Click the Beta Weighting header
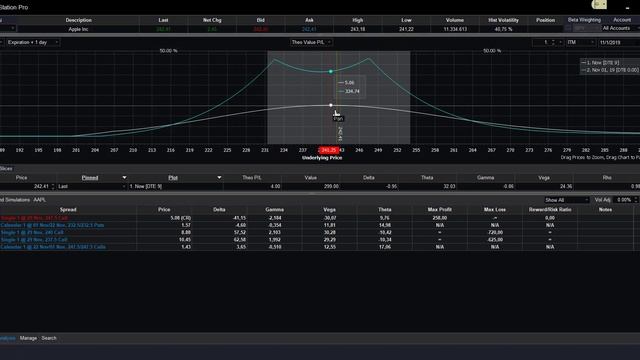Viewport: 640px width, 360px height. [584, 20]
